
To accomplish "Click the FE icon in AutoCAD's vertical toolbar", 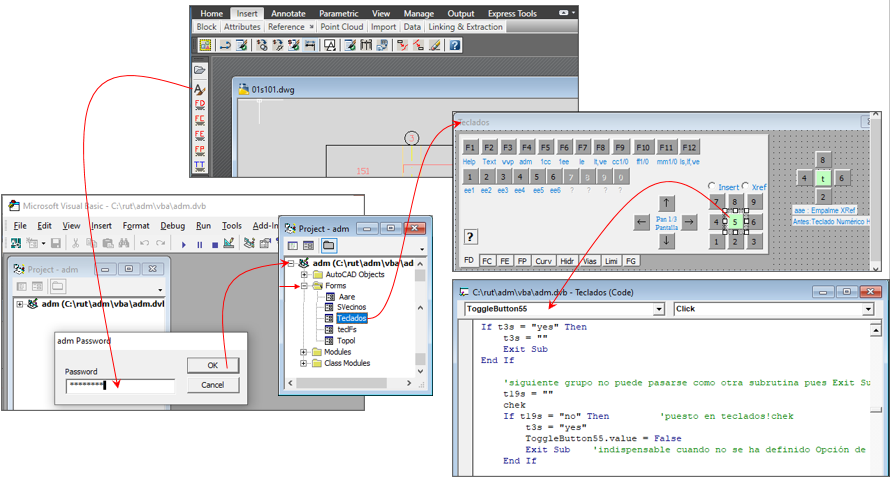I will click(200, 135).
